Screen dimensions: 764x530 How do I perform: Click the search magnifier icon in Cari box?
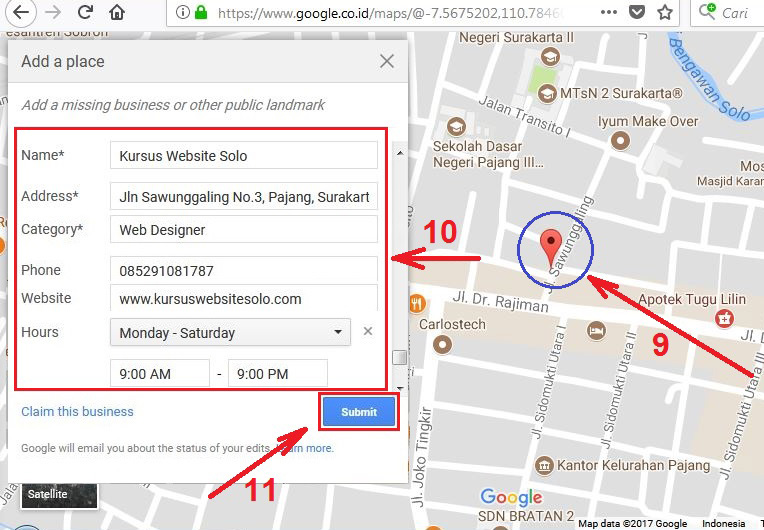[x=707, y=12]
